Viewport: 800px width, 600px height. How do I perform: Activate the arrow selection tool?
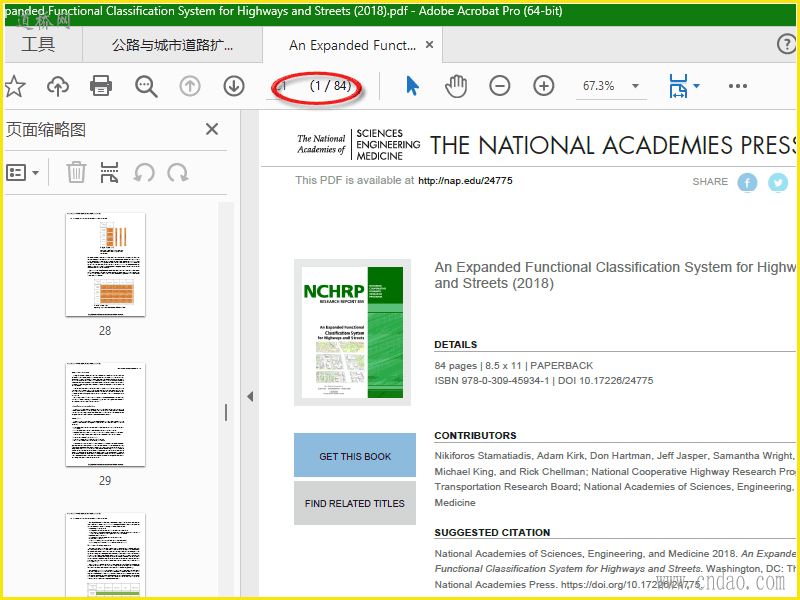tap(412, 86)
